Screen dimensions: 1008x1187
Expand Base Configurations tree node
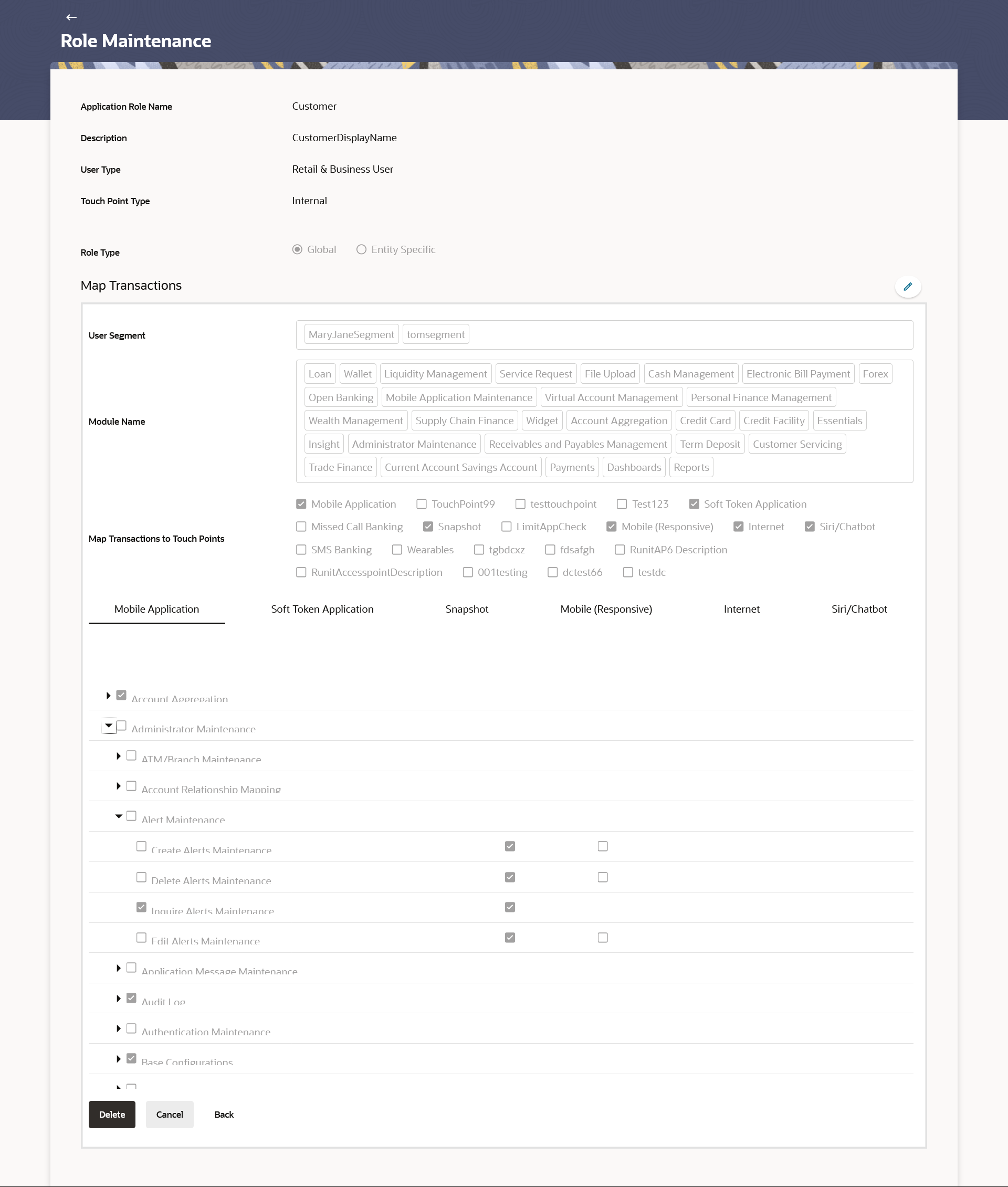coord(118,1058)
